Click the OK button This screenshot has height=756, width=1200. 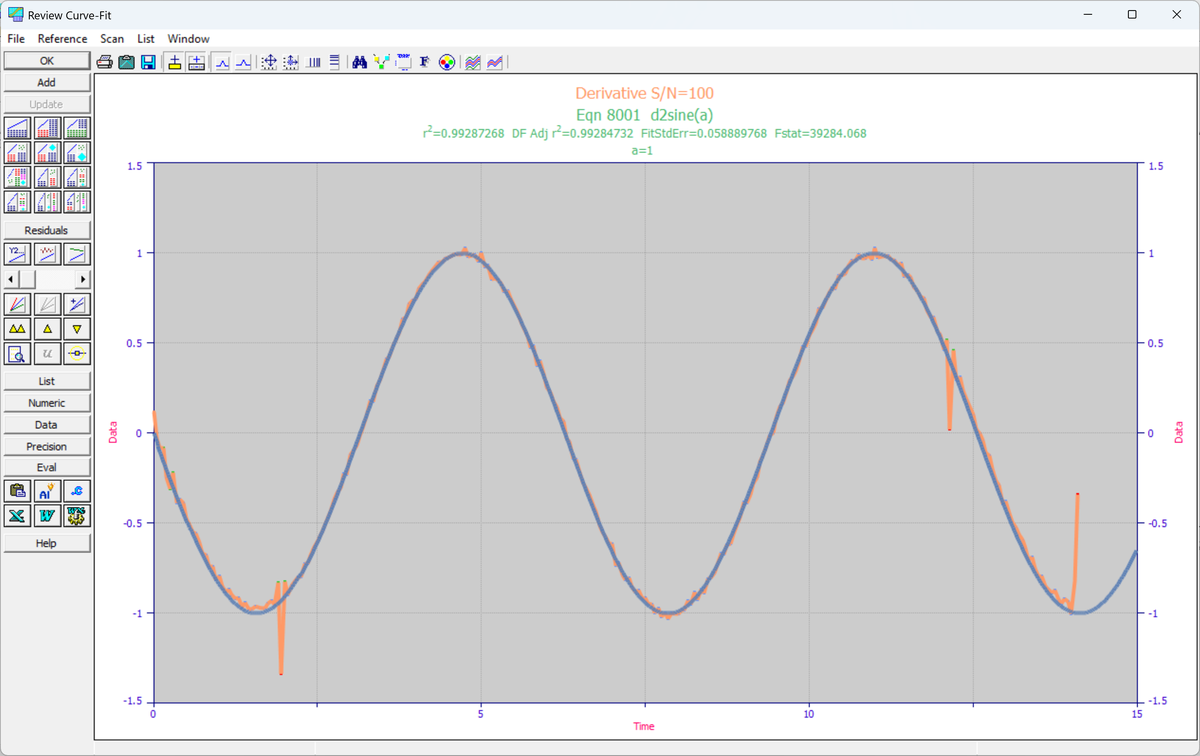click(x=47, y=61)
